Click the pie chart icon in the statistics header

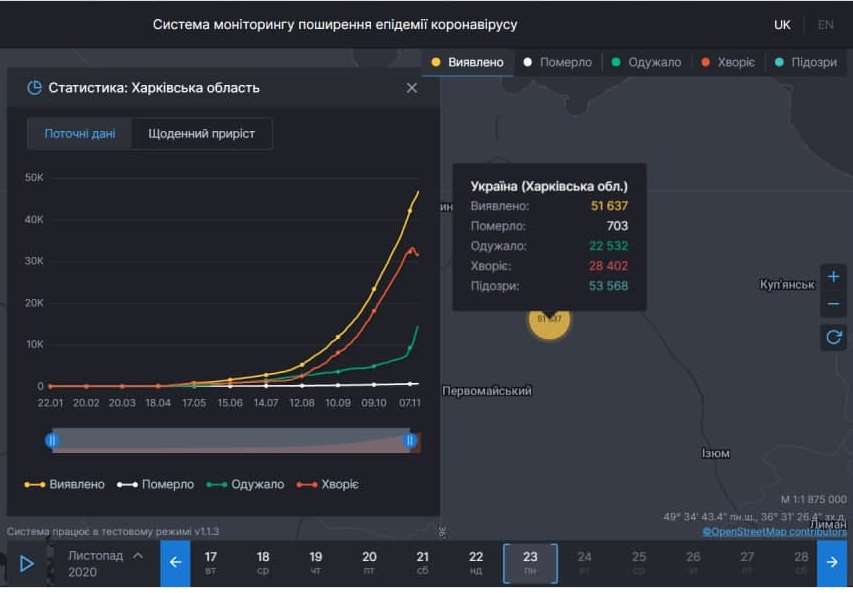(x=30, y=87)
